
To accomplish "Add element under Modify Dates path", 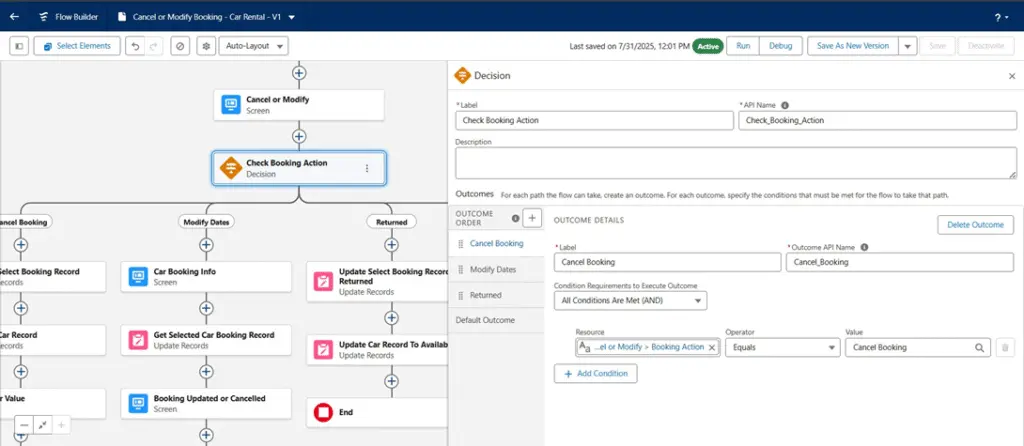I will coord(206,245).
